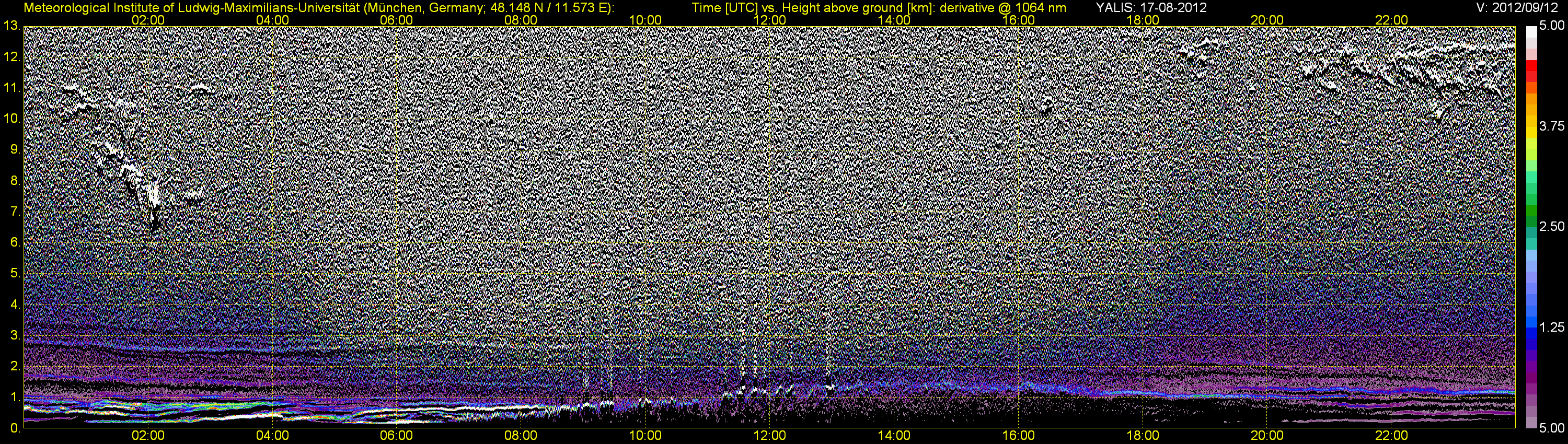
Task: Click height label "13." on the height axis
Action: pos(11,26)
